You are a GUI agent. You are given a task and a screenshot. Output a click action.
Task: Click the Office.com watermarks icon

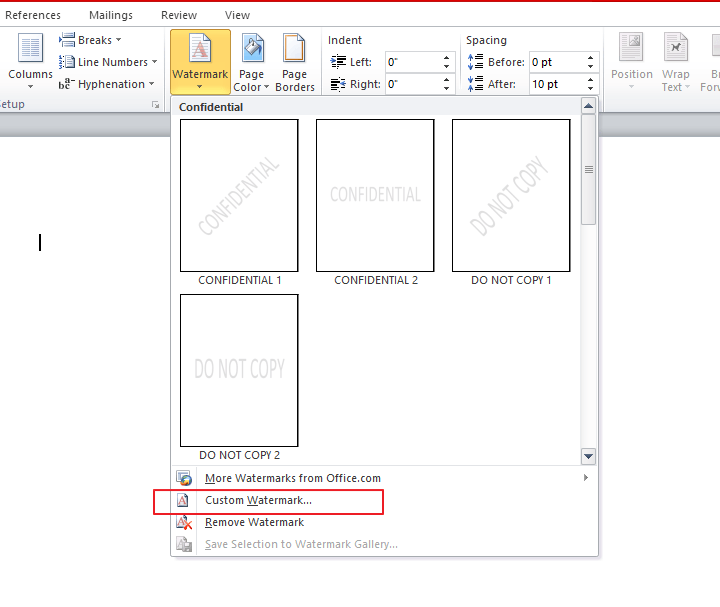[x=184, y=478]
